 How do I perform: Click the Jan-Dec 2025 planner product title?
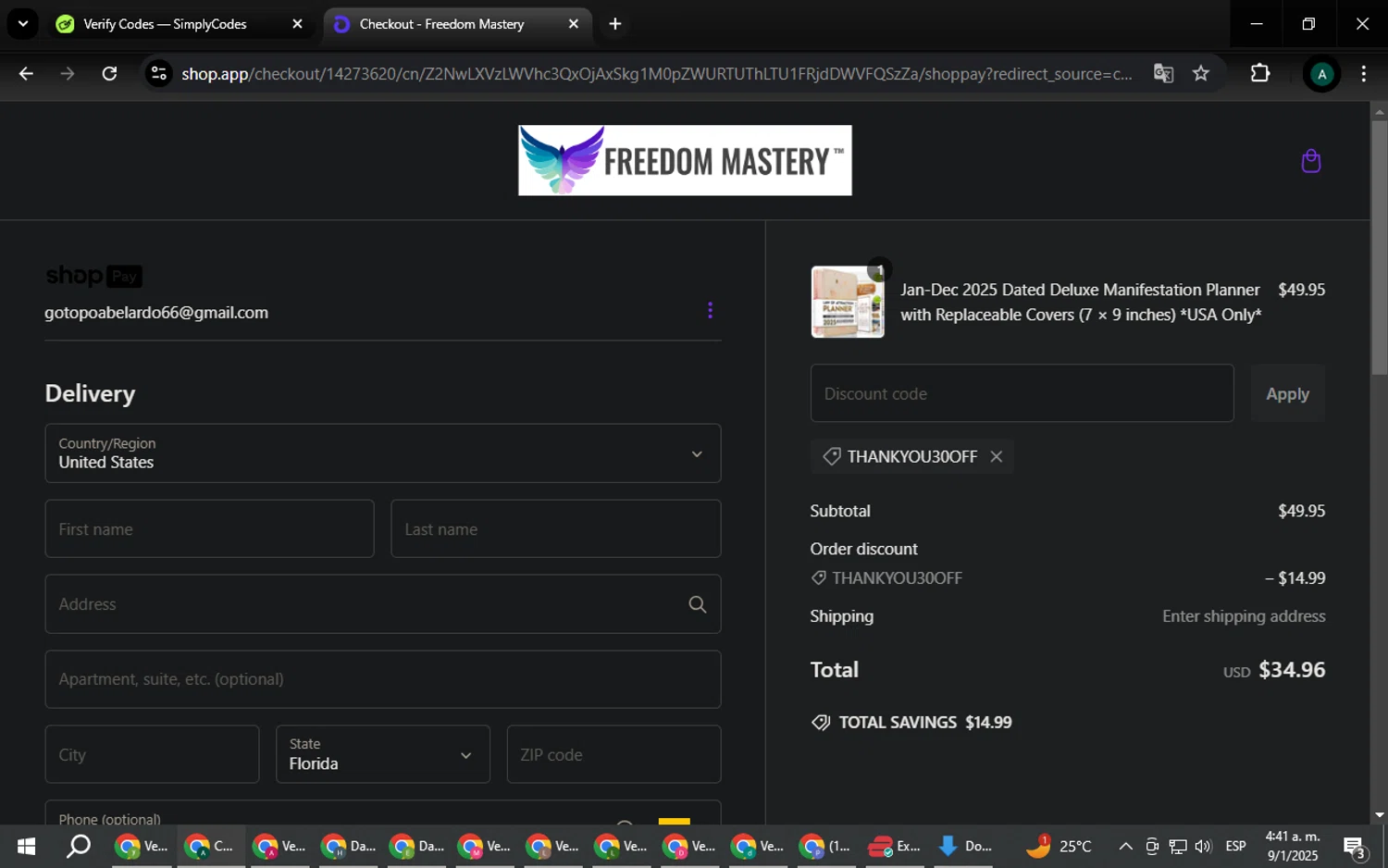(x=1081, y=303)
